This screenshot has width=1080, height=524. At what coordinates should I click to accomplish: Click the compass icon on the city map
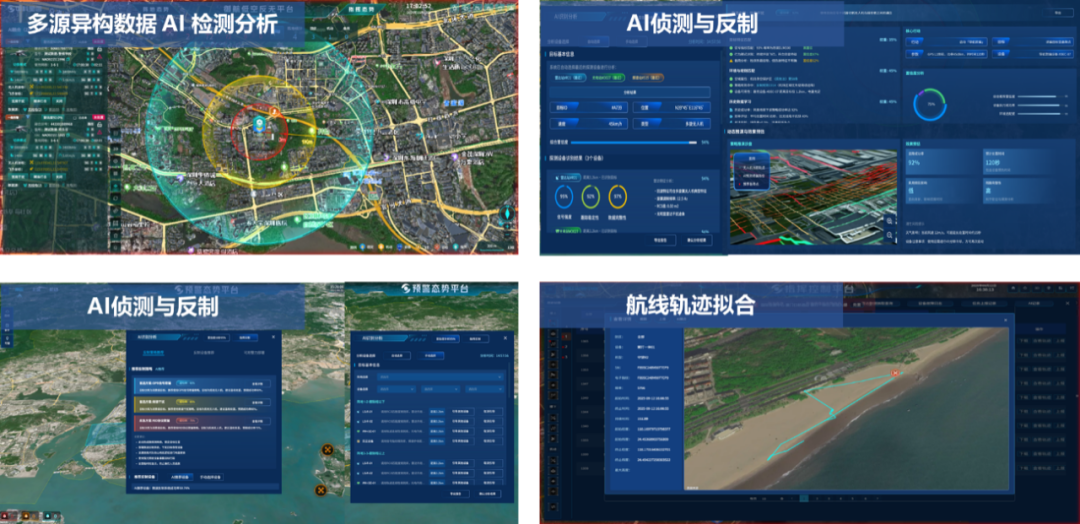pos(506,212)
